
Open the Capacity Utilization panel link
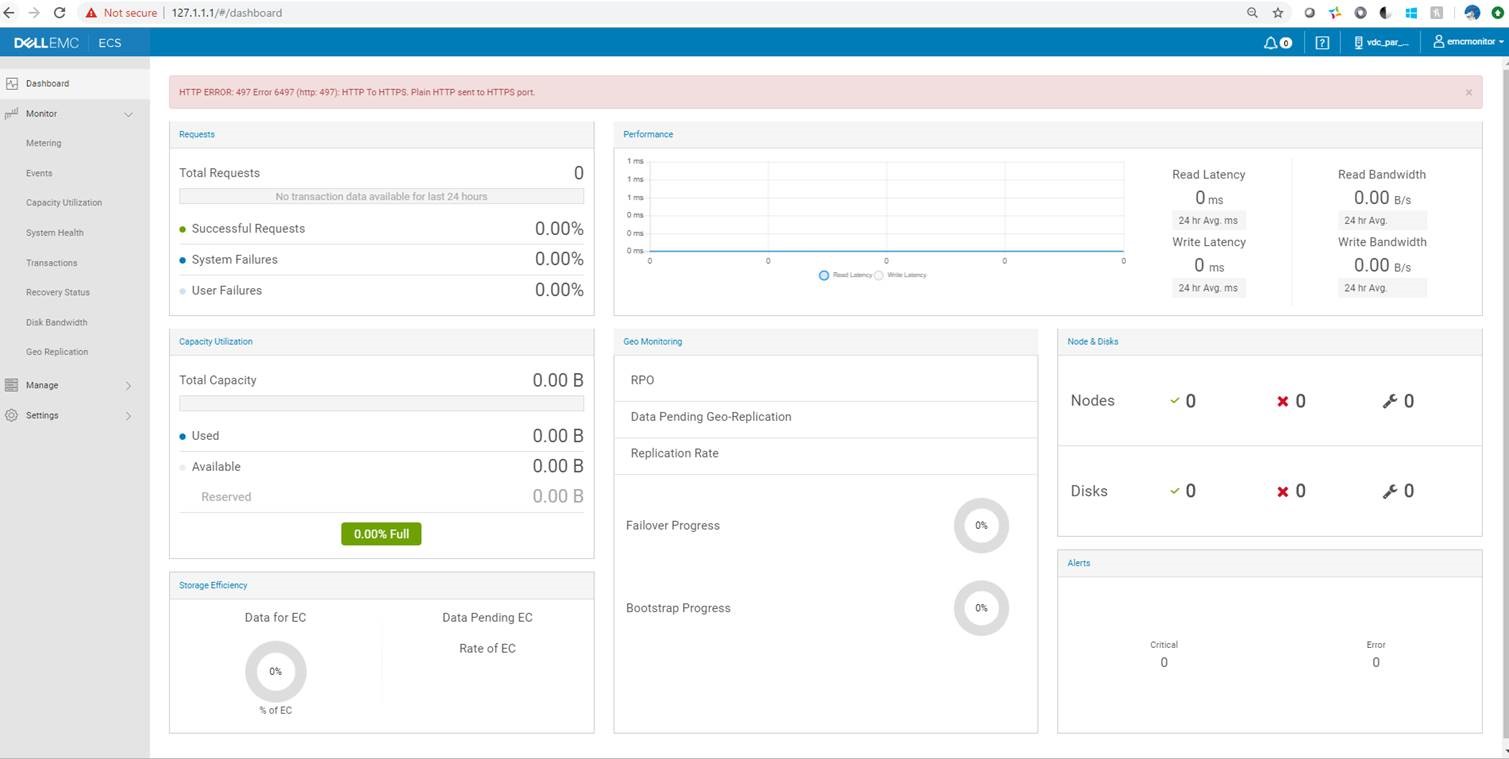[216, 341]
